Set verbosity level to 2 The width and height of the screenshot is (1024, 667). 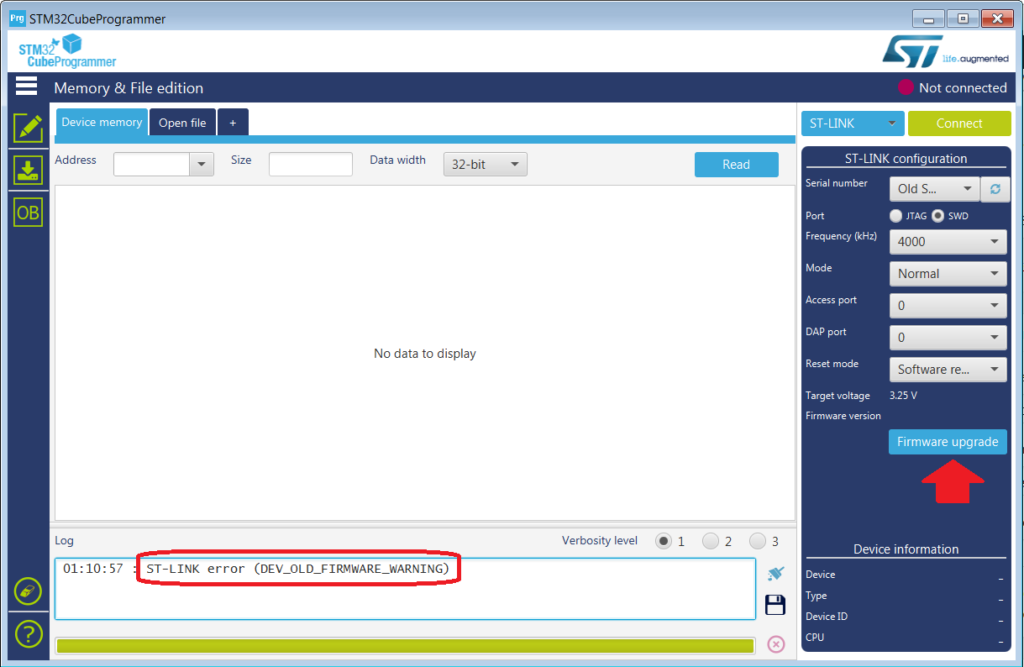click(x=710, y=541)
